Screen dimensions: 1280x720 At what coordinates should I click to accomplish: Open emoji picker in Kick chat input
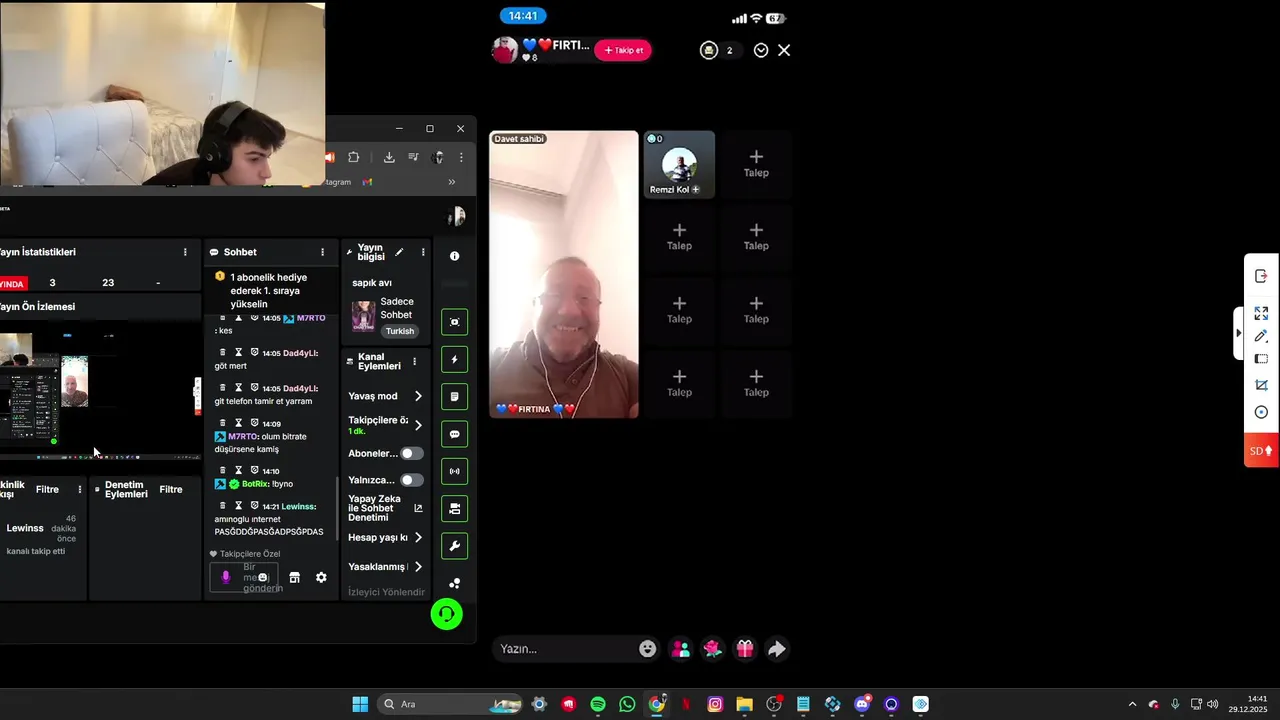[x=263, y=577]
